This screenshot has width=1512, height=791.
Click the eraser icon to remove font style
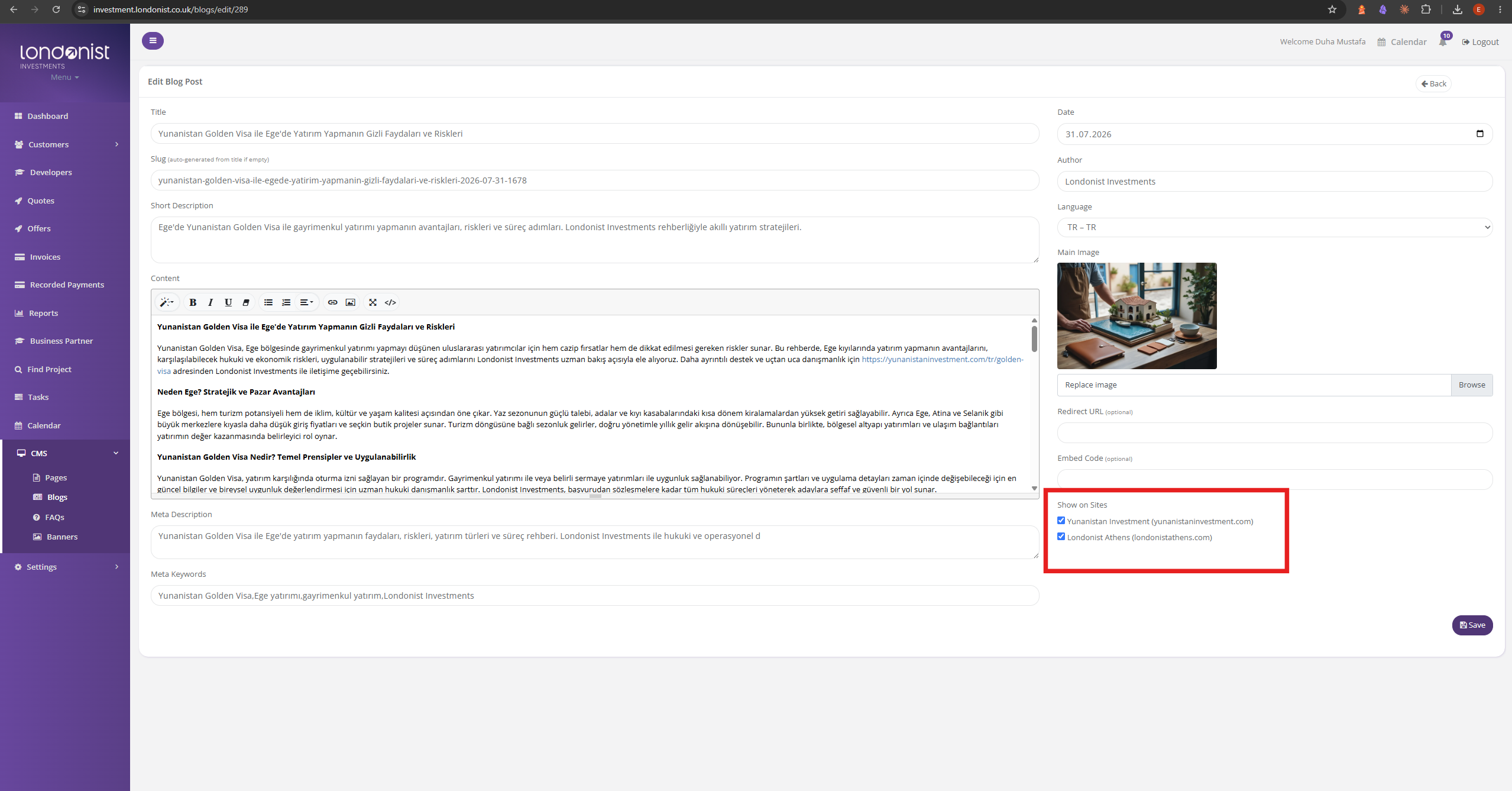pos(246,302)
